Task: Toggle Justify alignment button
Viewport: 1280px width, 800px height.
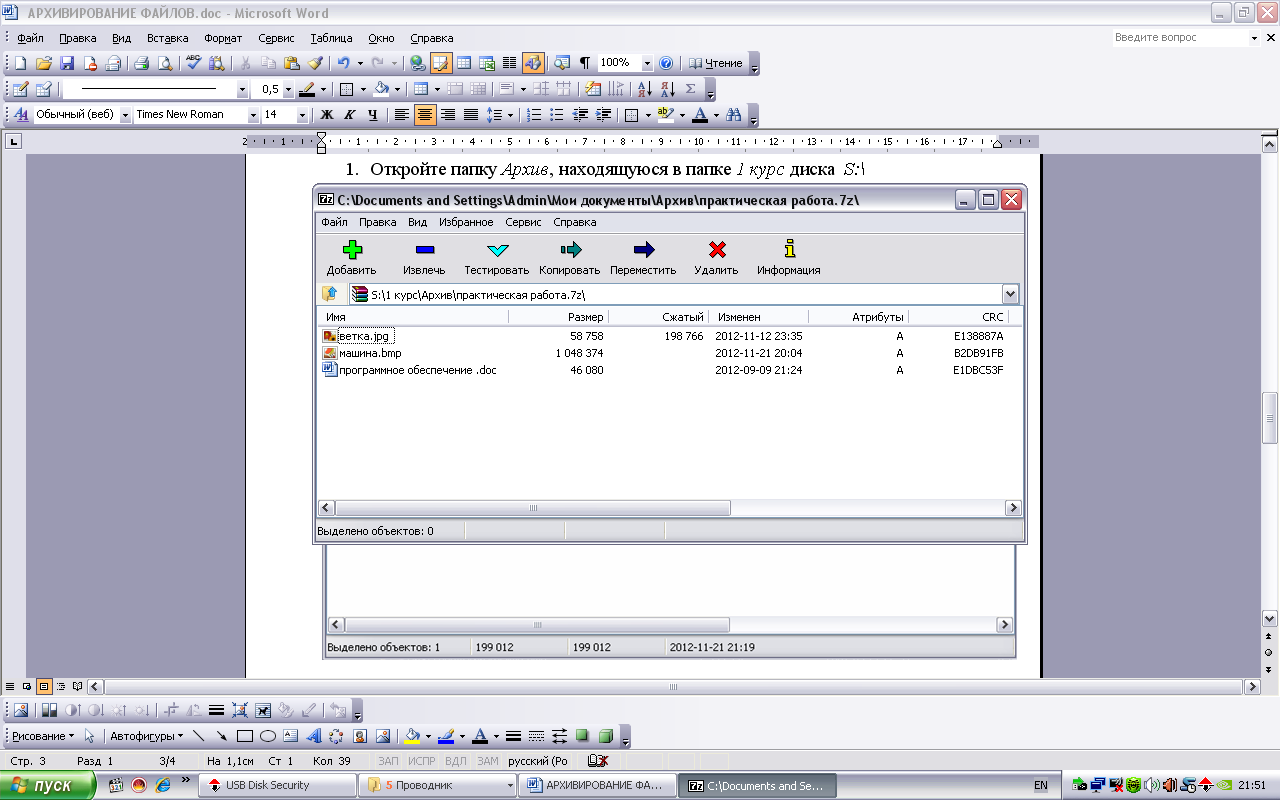Action: [471, 115]
